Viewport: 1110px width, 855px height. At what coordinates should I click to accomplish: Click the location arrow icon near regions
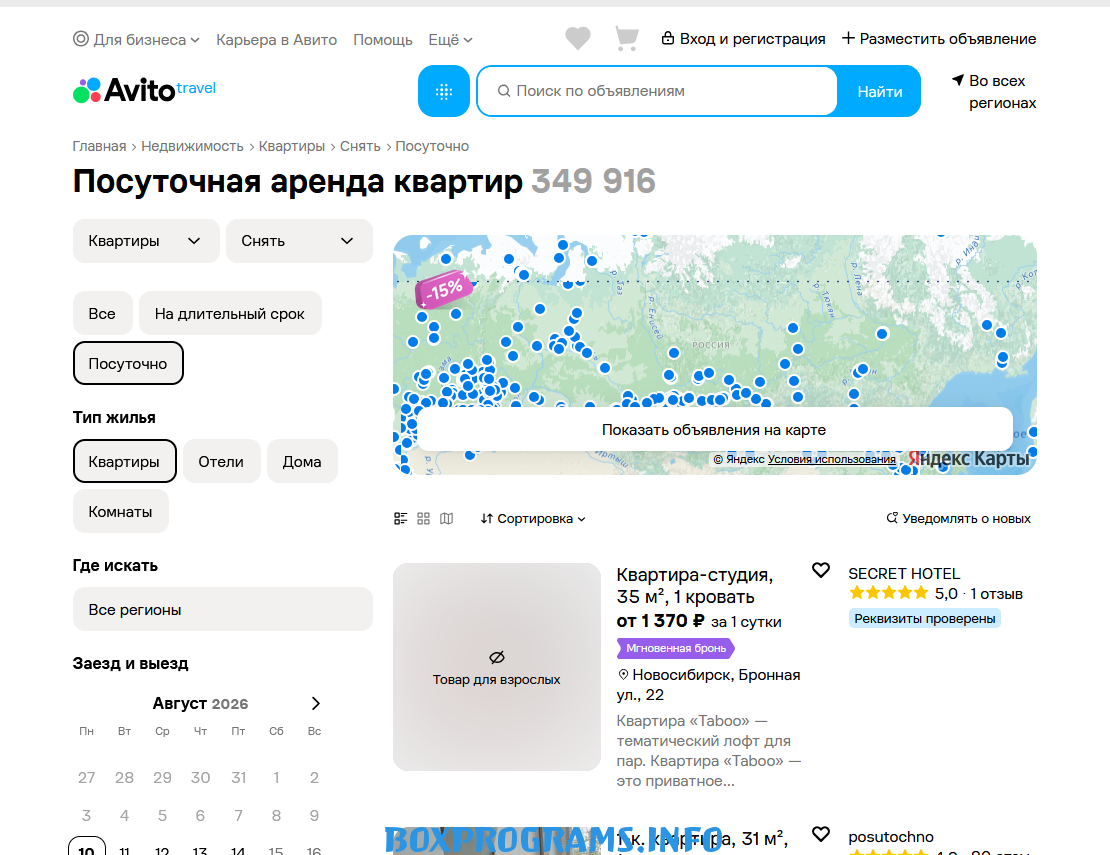pyautogui.click(x=958, y=80)
